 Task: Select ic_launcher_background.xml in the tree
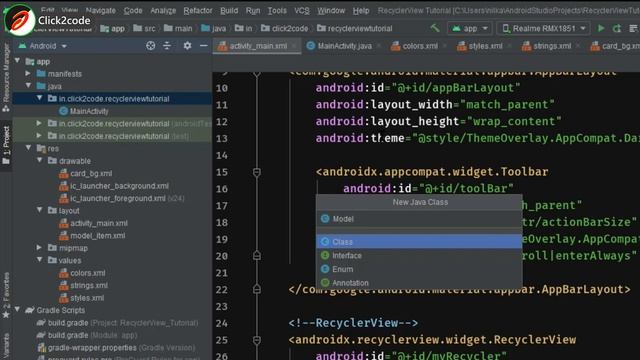(x=114, y=186)
